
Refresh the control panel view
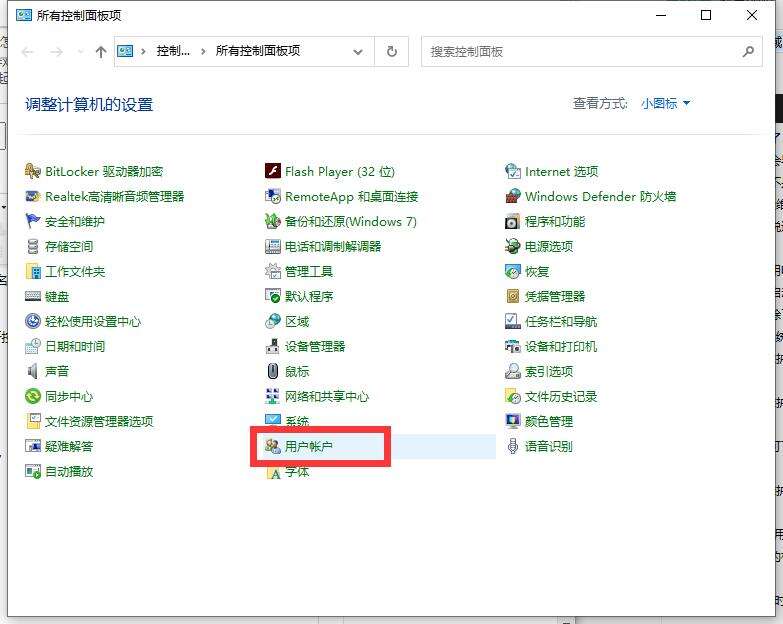(392, 51)
